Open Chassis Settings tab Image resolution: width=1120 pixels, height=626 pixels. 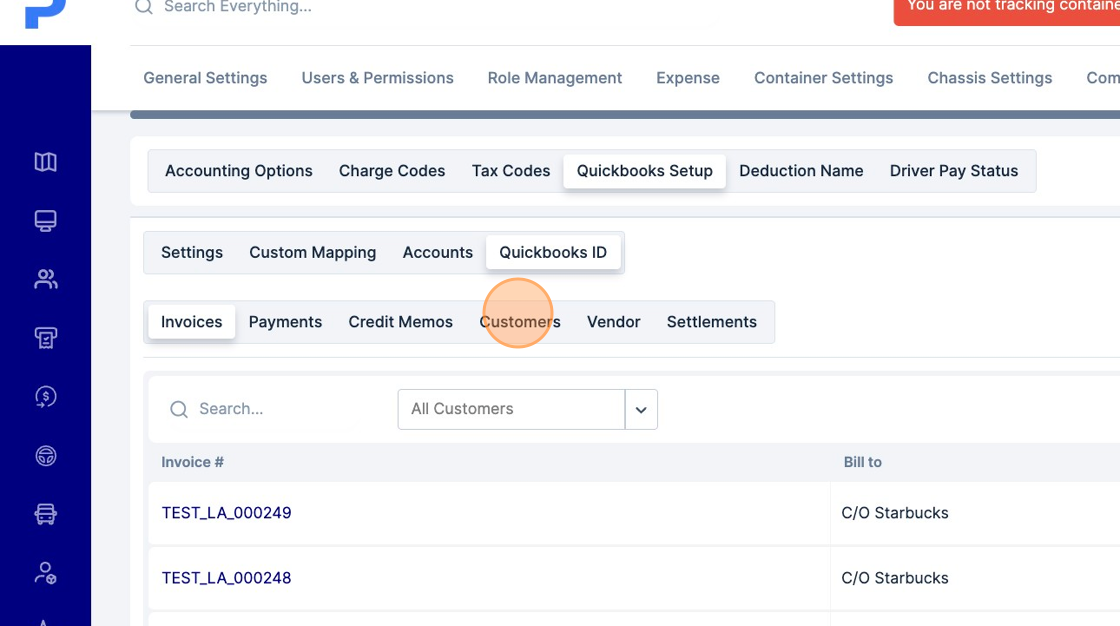[x=989, y=78]
